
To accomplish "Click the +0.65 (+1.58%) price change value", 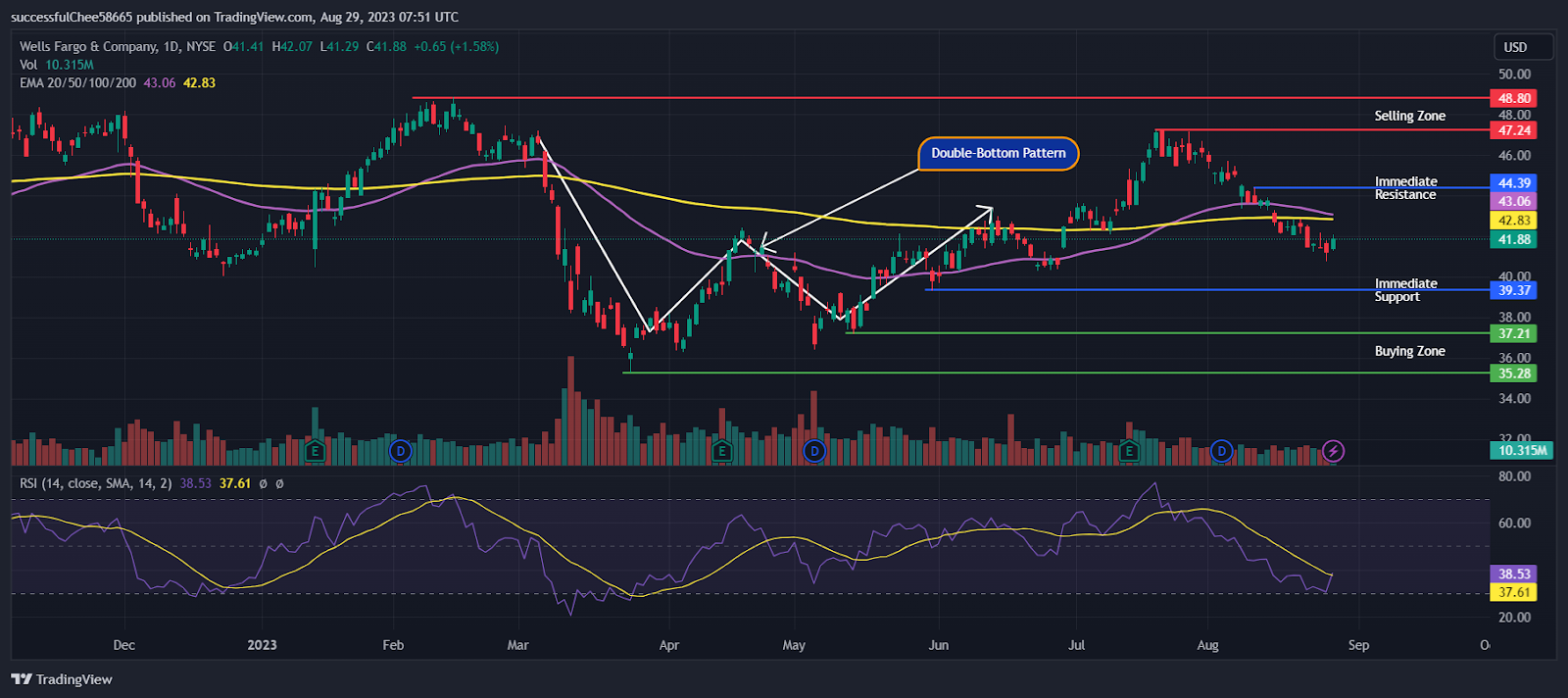I will click(457, 46).
